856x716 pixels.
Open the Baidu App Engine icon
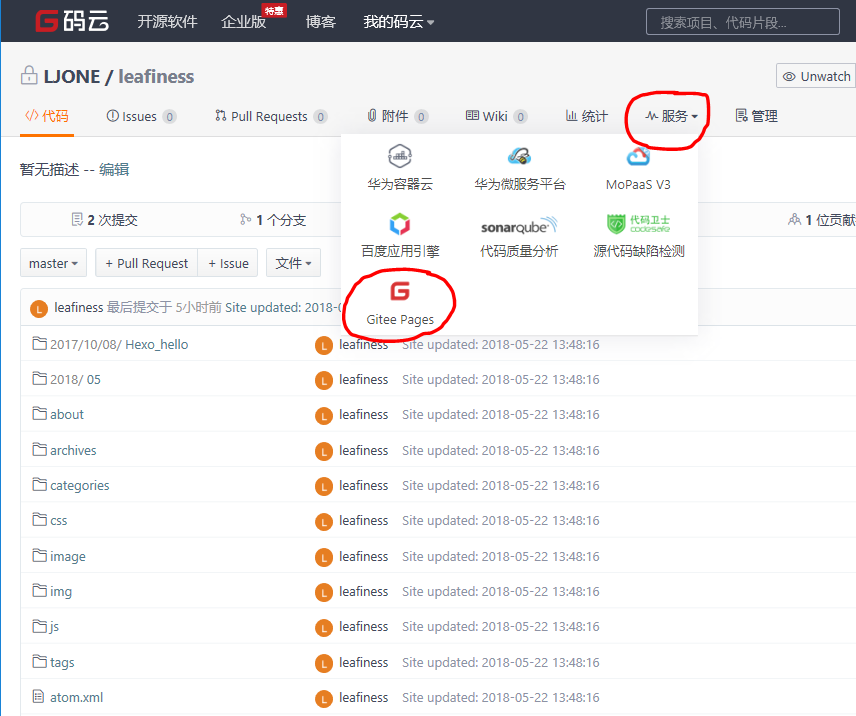400,224
